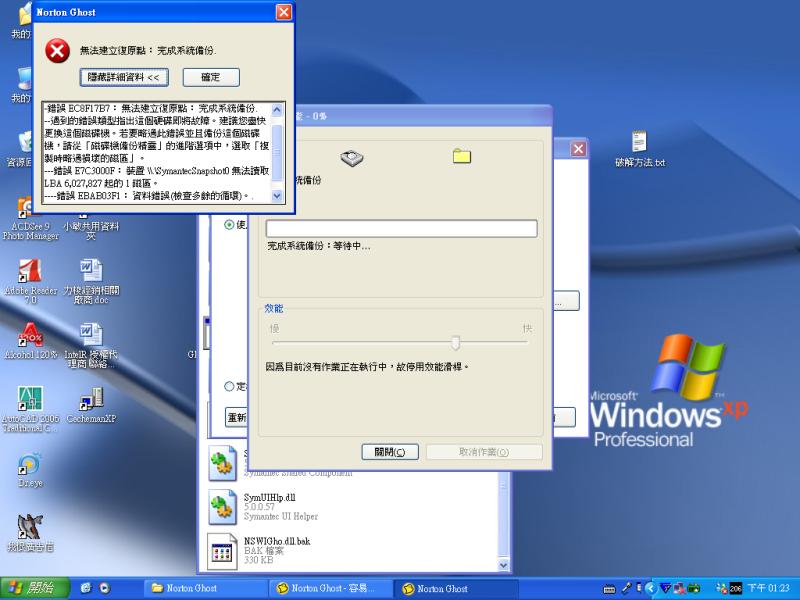Image resolution: width=800 pixels, height=600 pixels.
Task: Click the red error icon in the Norton Ghost dialog
Action: click(x=57, y=51)
